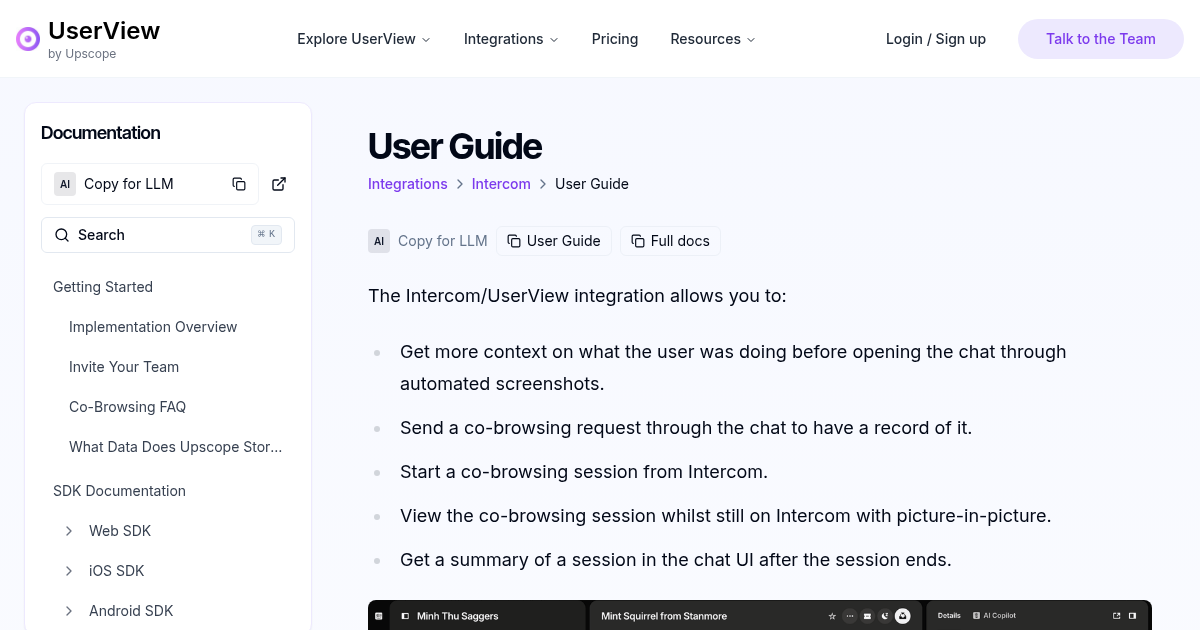Image resolution: width=1200 pixels, height=630 pixels.
Task: Click the Integrations breadcrumb link
Action: pyautogui.click(x=408, y=184)
